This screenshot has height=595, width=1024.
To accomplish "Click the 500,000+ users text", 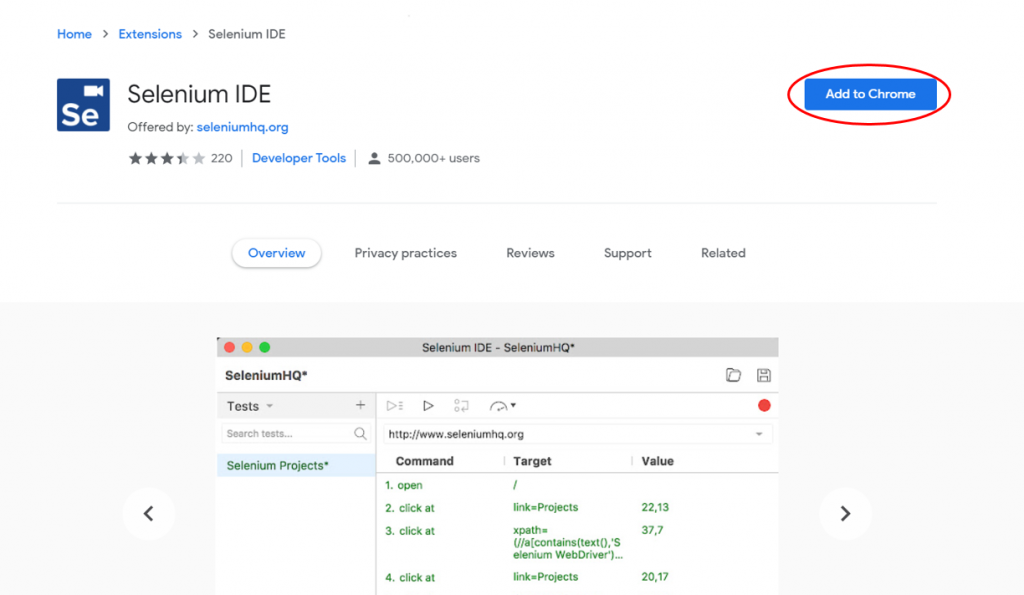I will click(434, 158).
